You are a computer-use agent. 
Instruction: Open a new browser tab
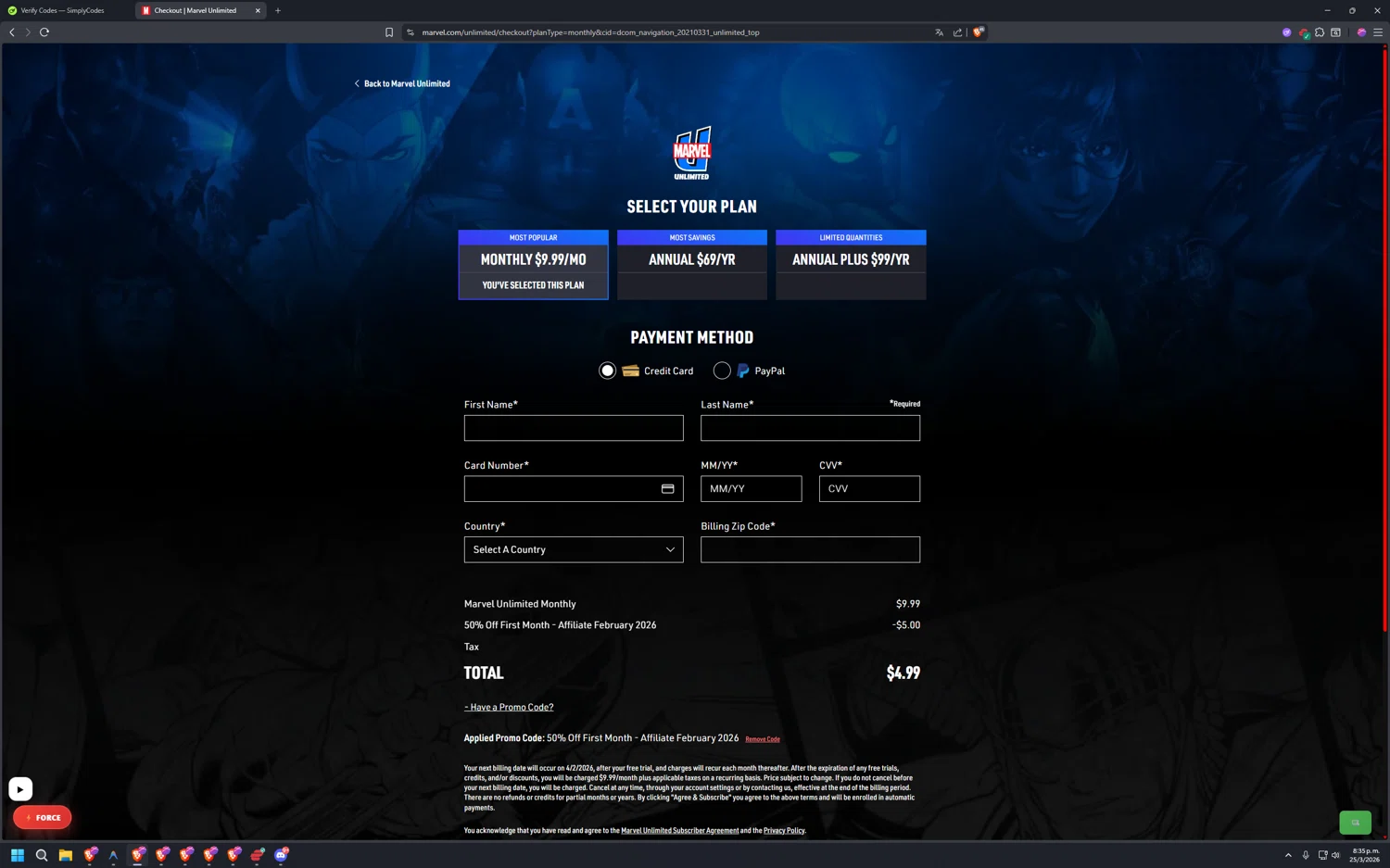coord(278,10)
